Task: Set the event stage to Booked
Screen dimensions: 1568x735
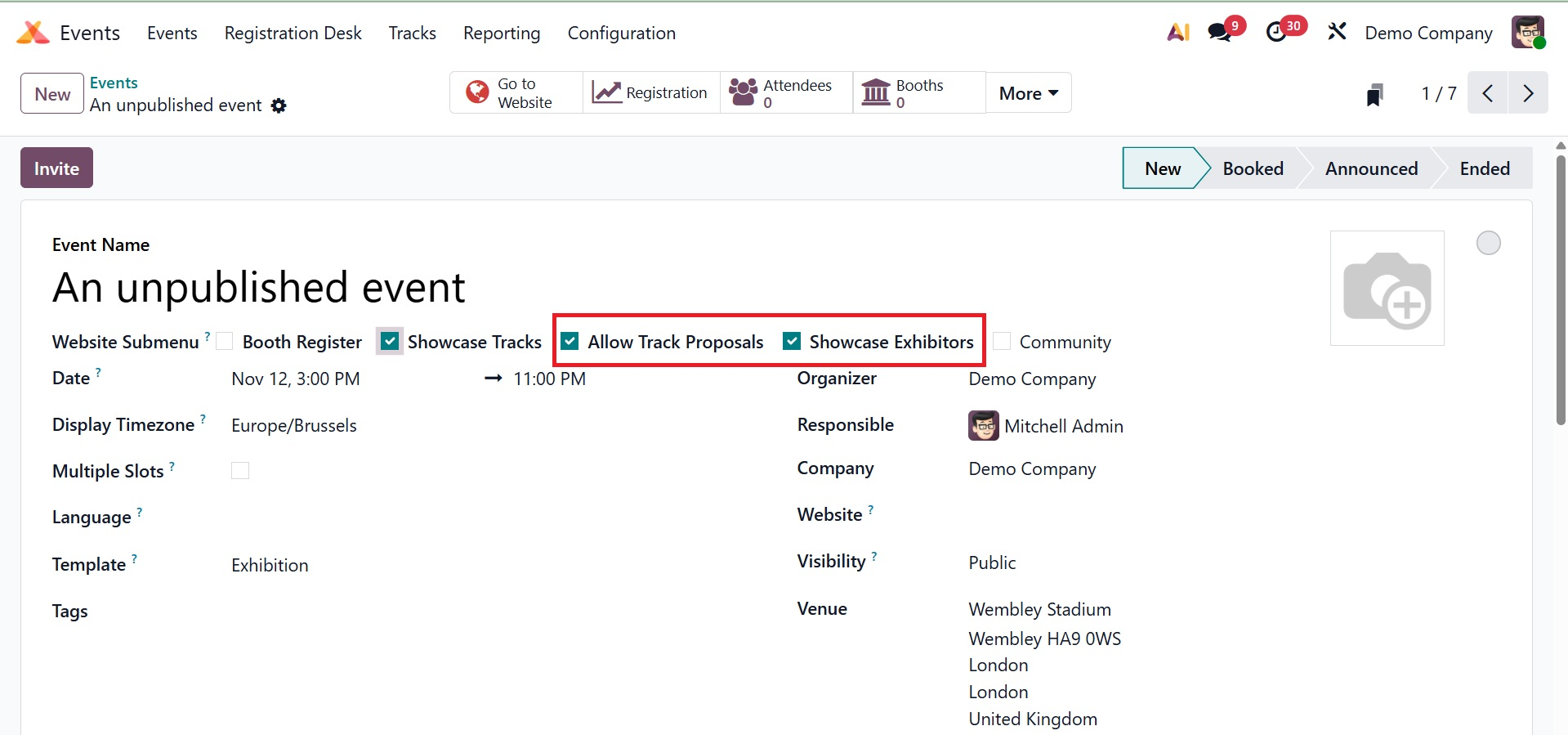Action: point(1252,168)
